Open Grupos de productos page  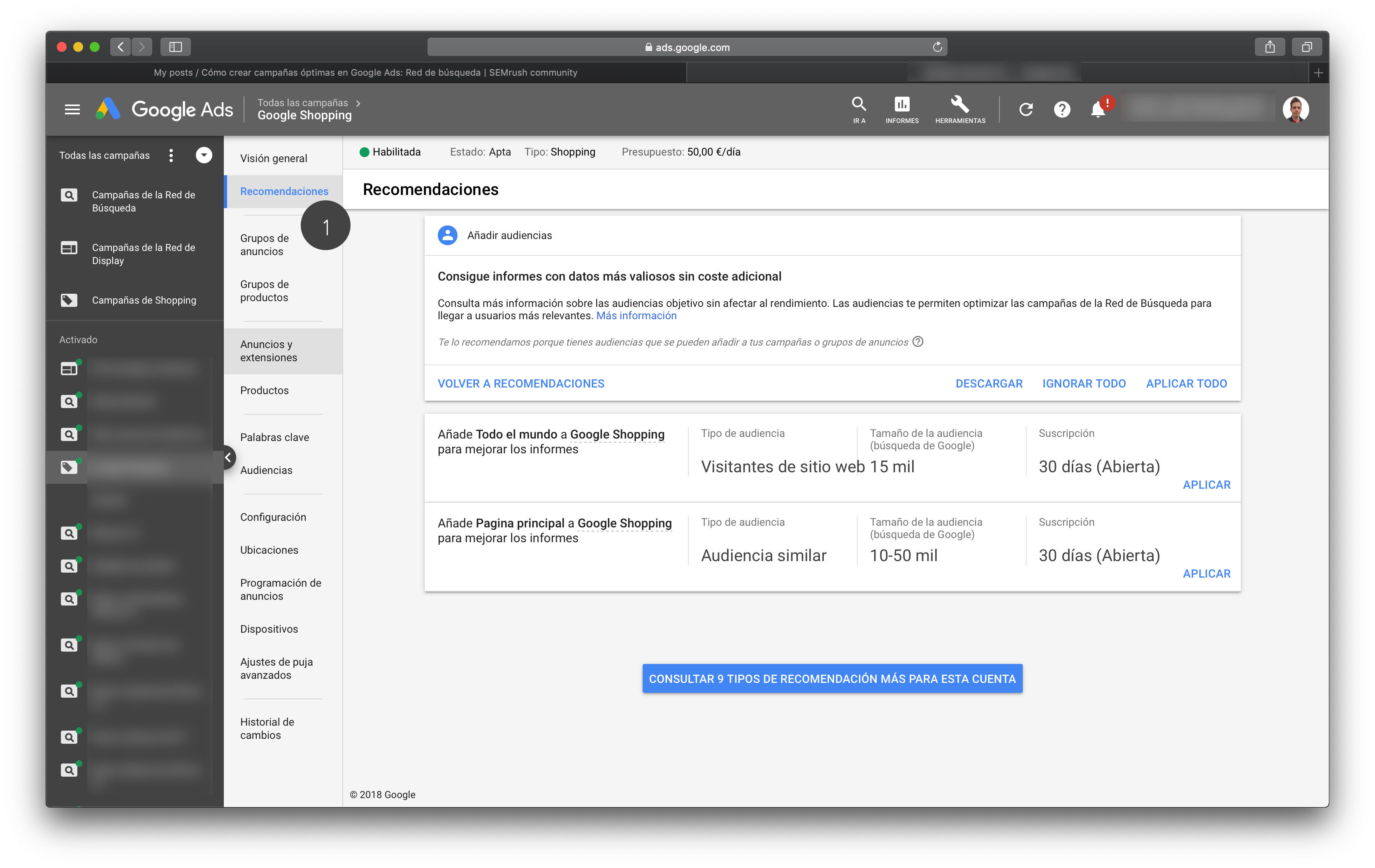pos(265,291)
